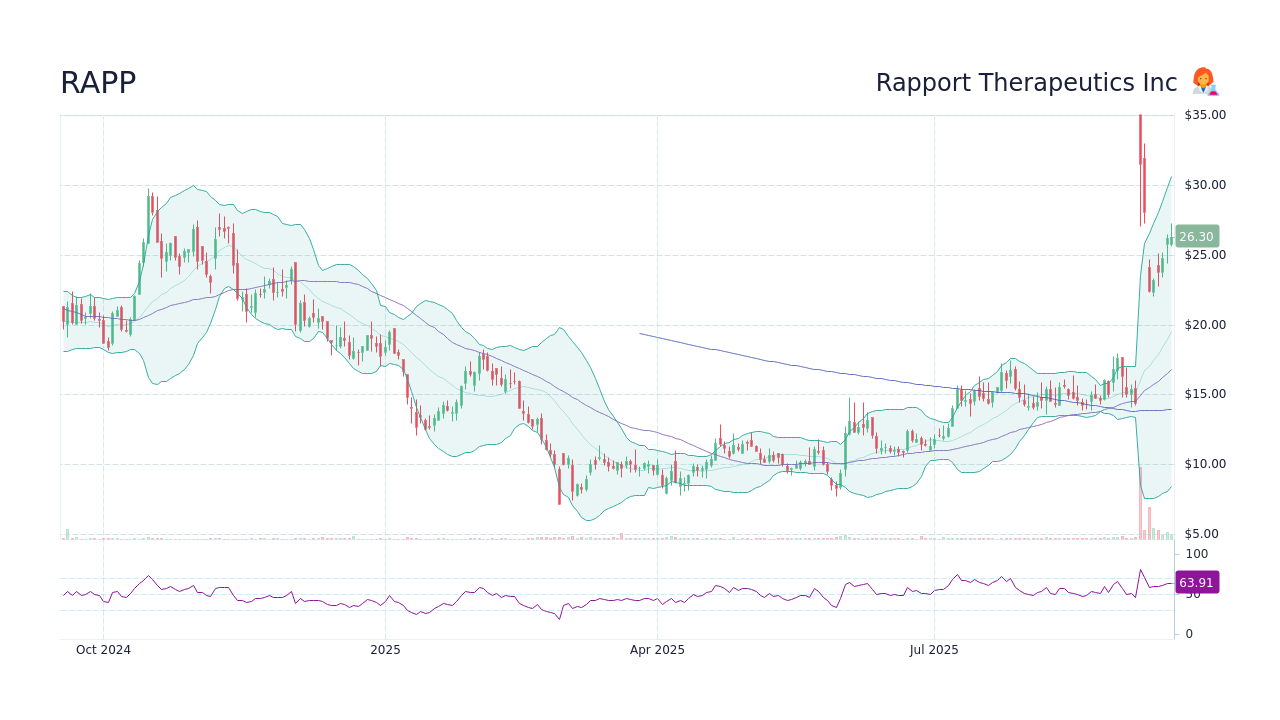Click the 63.91 RSI value badge
Screen dimensions: 1280x720
click(1197, 582)
